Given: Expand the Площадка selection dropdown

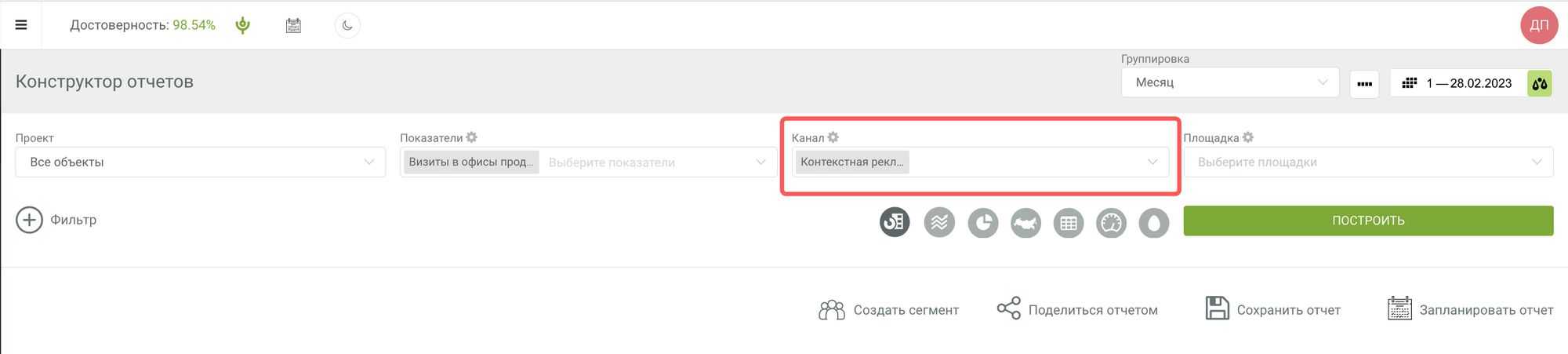Looking at the screenshot, I should click(x=1368, y=162).
